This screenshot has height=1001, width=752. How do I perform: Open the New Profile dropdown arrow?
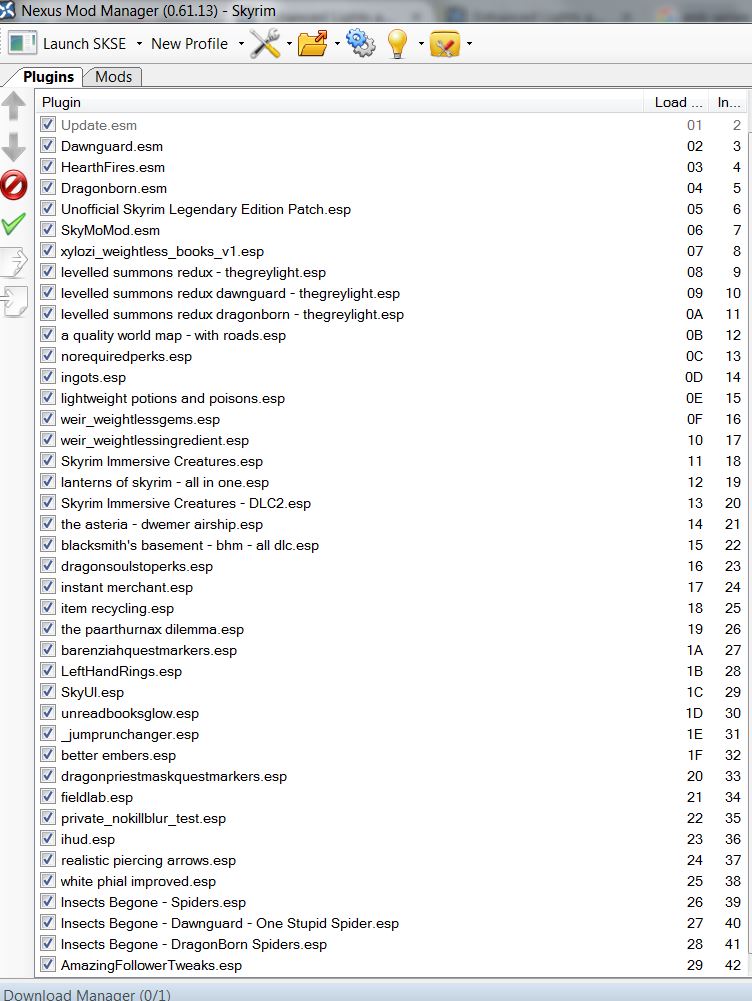tap(241, 44)
